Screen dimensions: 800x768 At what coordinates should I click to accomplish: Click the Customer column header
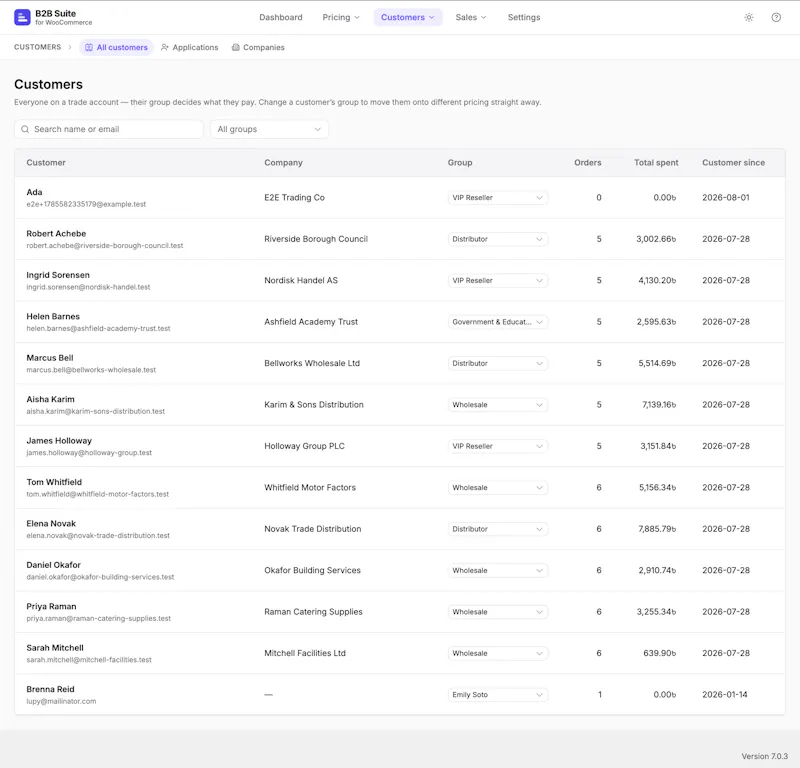[46, 163]
